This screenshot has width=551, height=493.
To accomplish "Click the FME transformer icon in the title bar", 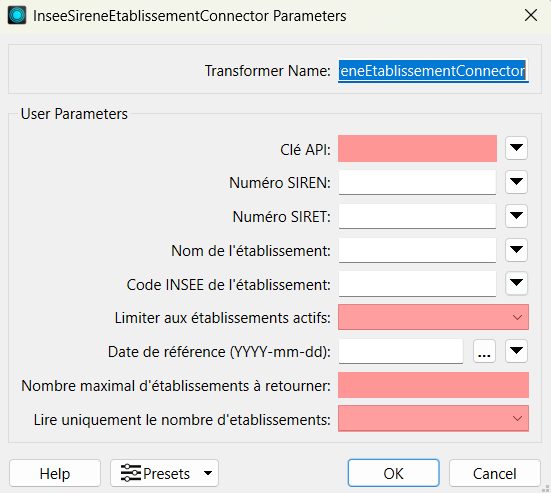I will click(x=17, y=15).
